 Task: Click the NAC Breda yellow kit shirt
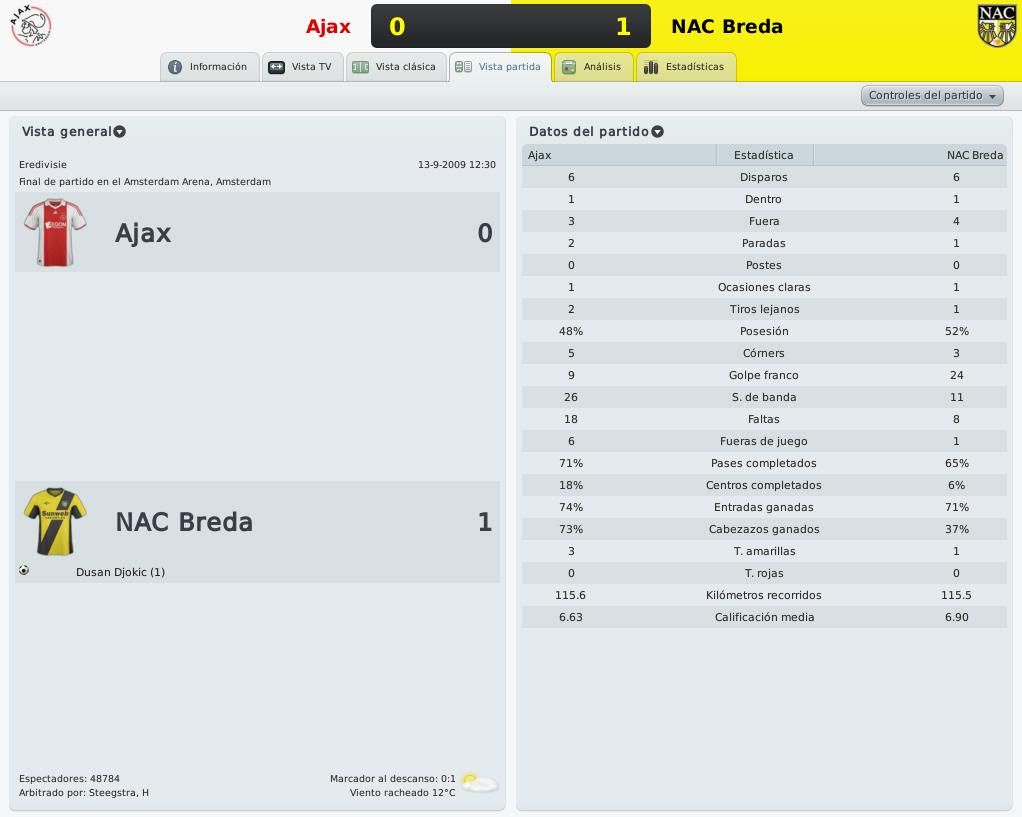55,522
